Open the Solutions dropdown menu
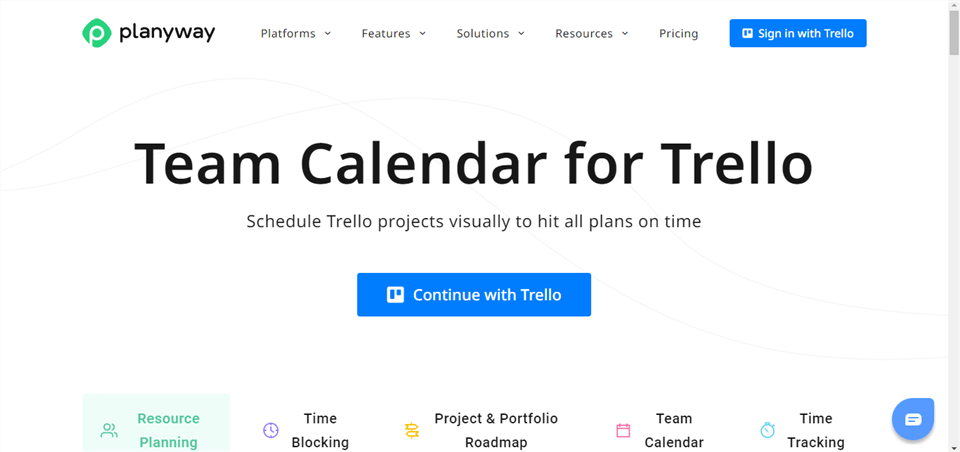The image size is (960, 452). pos(490,33)
